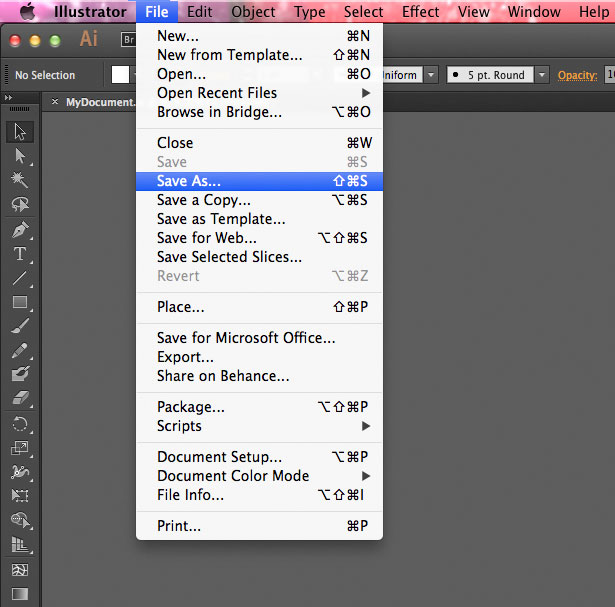Select the Paintbrush tool
This screenshot has width=615, height=607.
pyautogui.click(x=20, y=326)
